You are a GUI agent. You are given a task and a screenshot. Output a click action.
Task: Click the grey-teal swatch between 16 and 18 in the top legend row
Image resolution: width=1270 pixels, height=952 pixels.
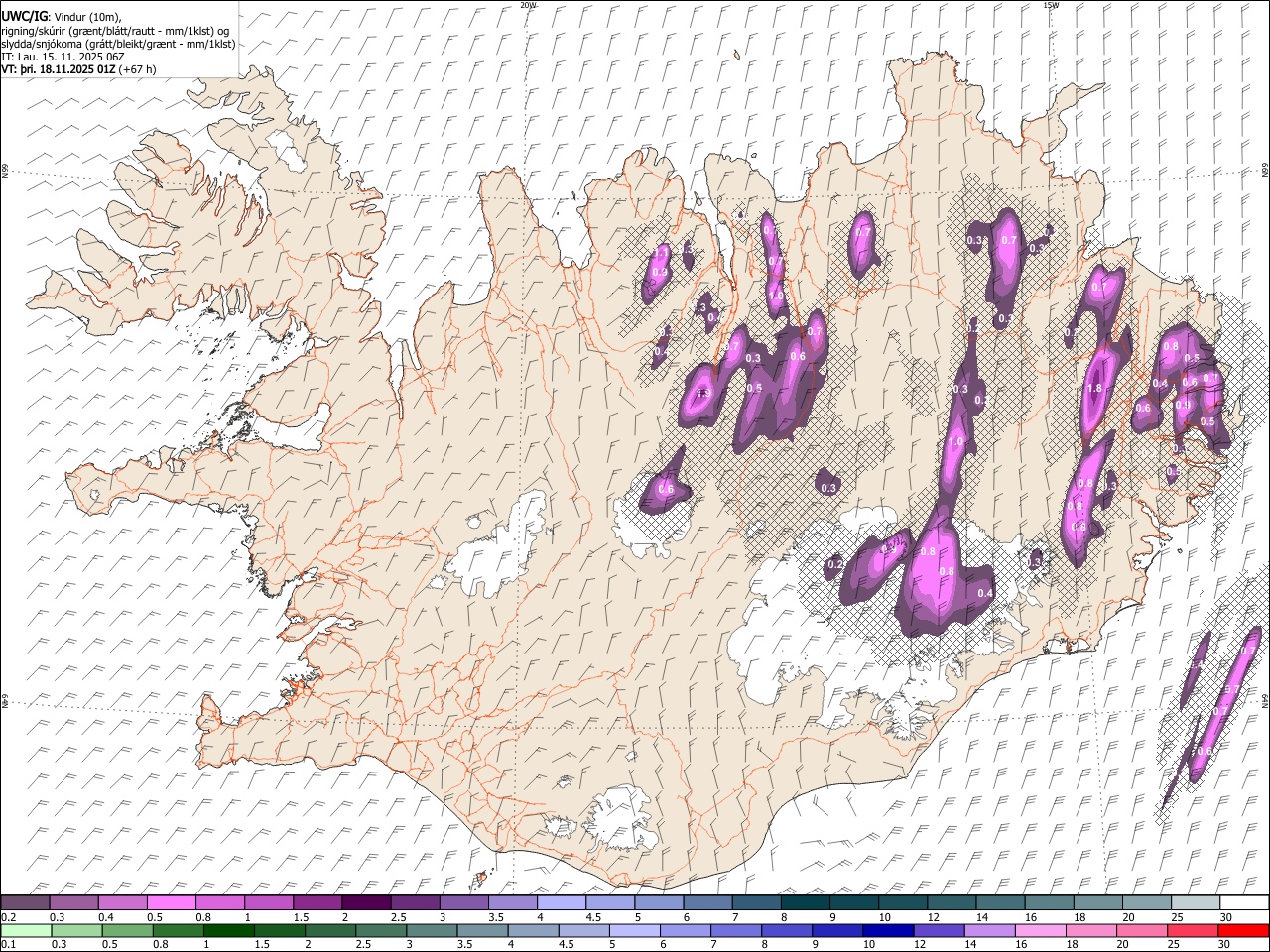(1050, 903)
